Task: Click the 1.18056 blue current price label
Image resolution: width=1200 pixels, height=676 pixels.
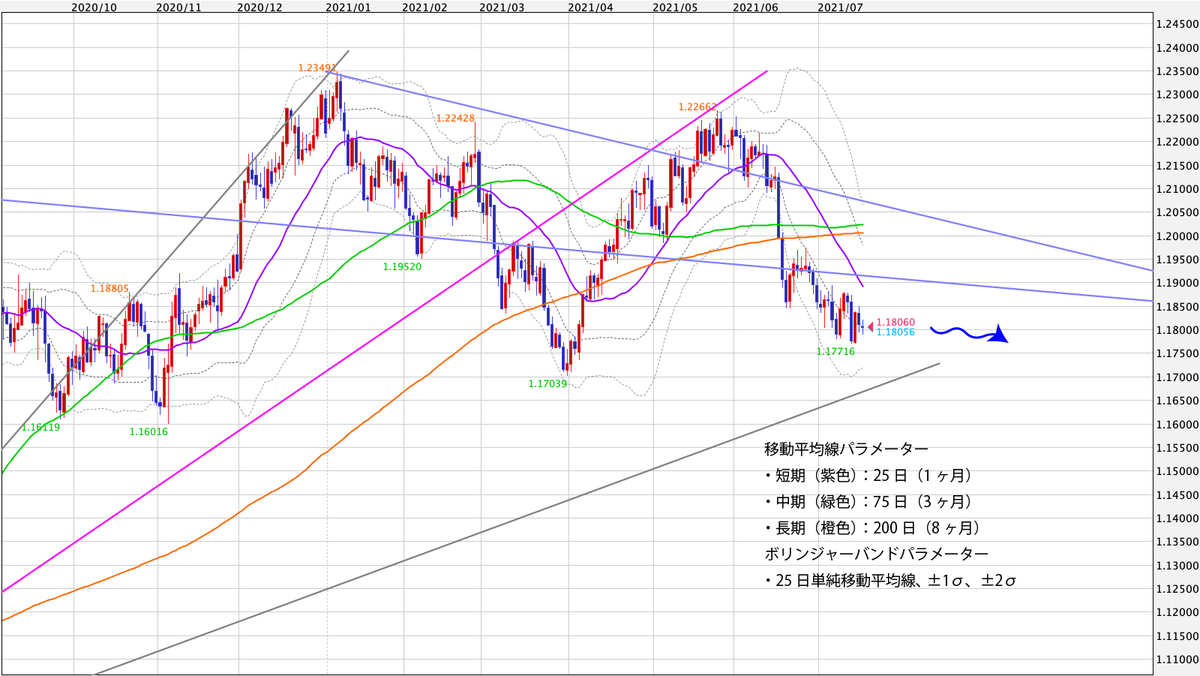Action: (895, 332)
